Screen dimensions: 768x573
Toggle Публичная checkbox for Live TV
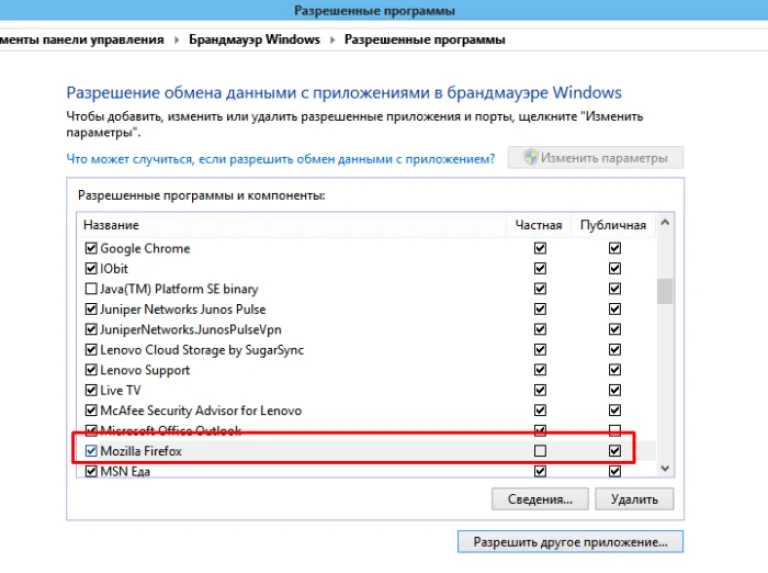click(615, 390)
